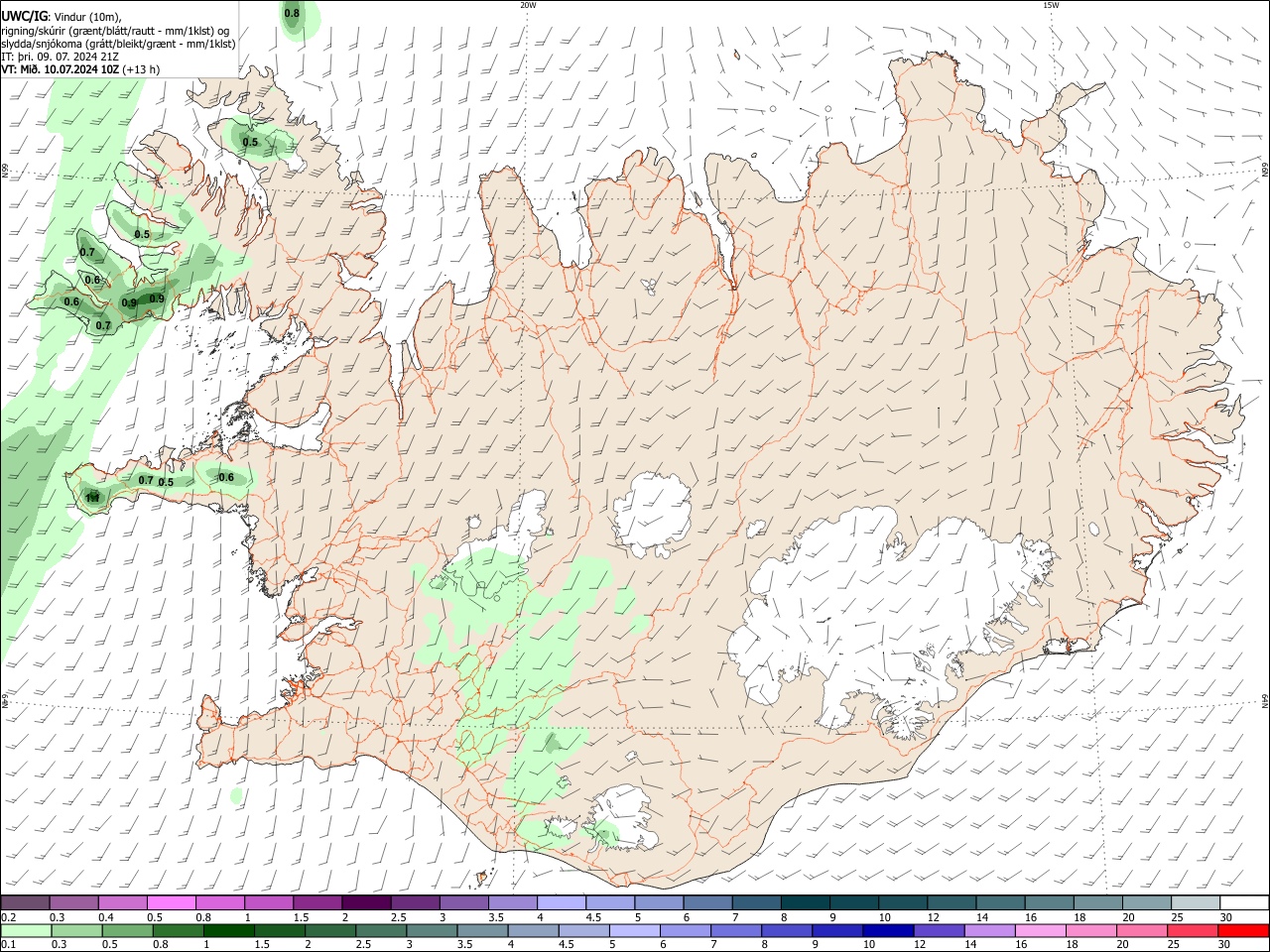Click the pale grey 25 swatch on the upper scale
1270x952 pixels.
pos(1196,902)
